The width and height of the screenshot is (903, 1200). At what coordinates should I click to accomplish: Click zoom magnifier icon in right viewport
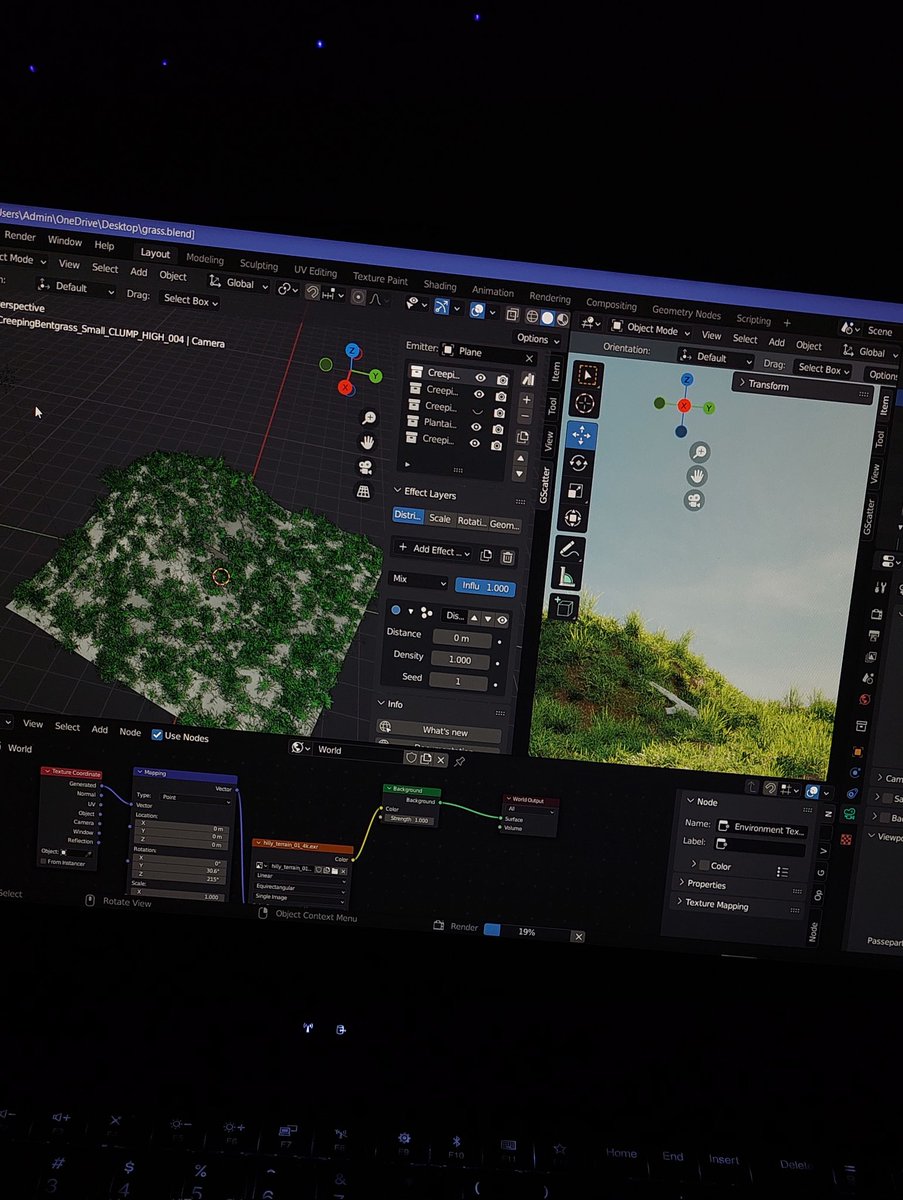[x=700, y=453]
